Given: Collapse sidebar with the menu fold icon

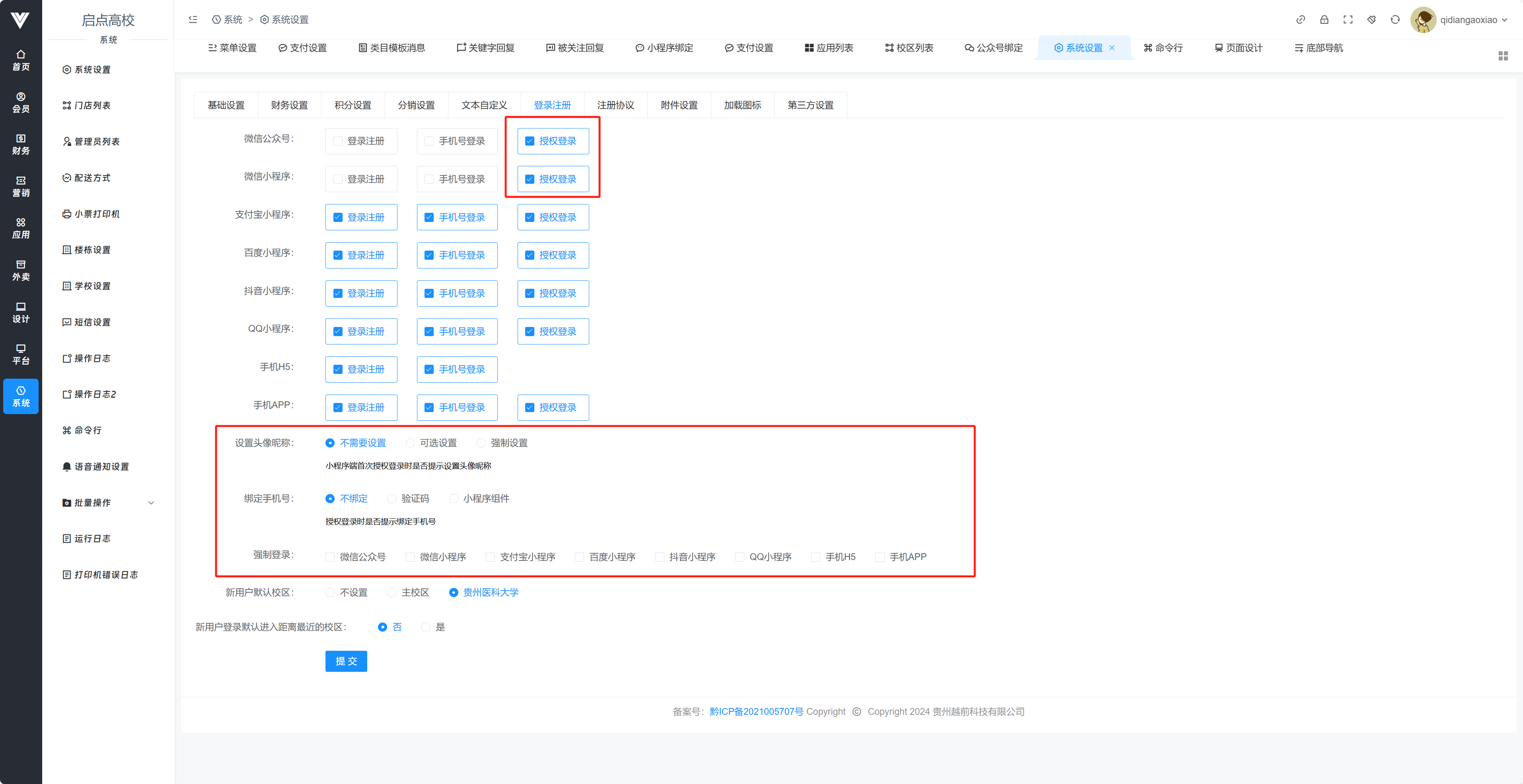Looking at the screenshot, I should pyautogui.click(x=193, y=19).
